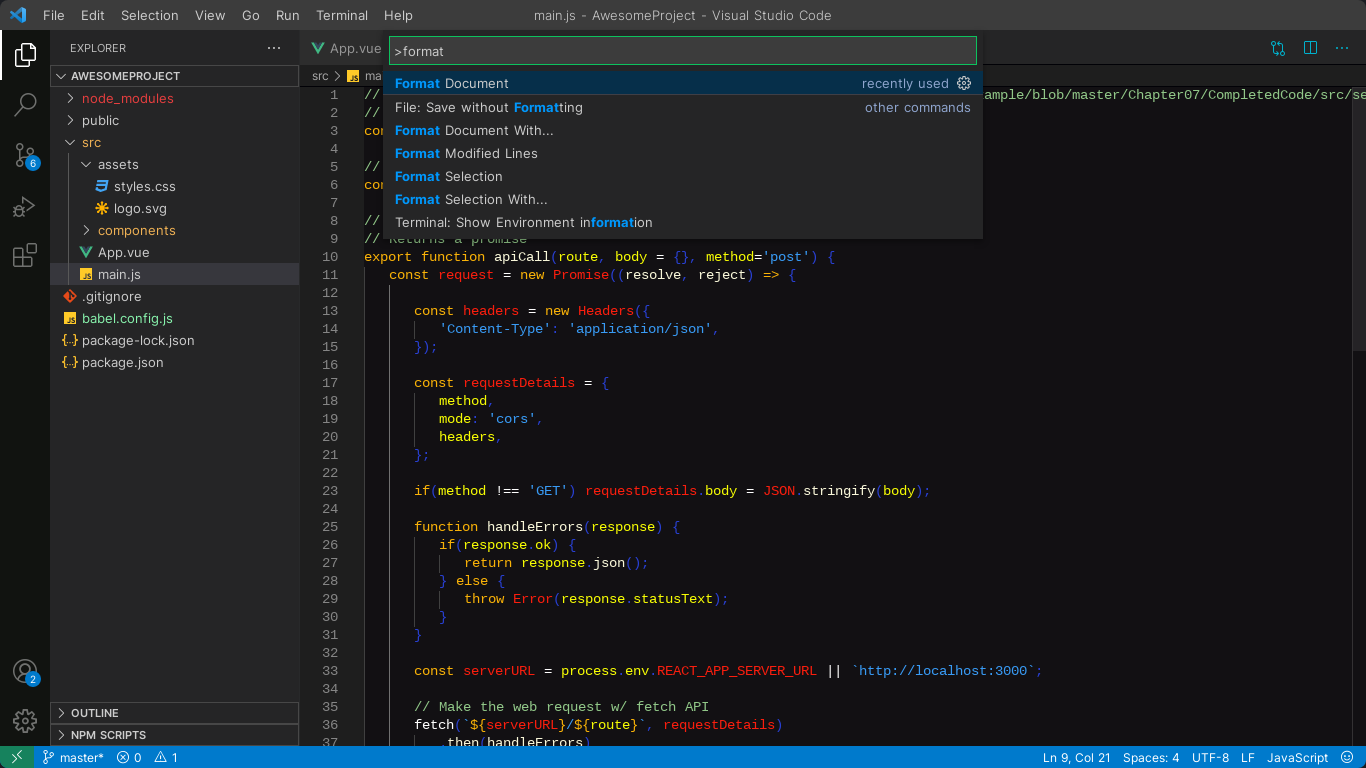Open Explorer more actions ellipsis
Image resolution: width=1366 pixels, height=768 pixels.
[274, 48]
